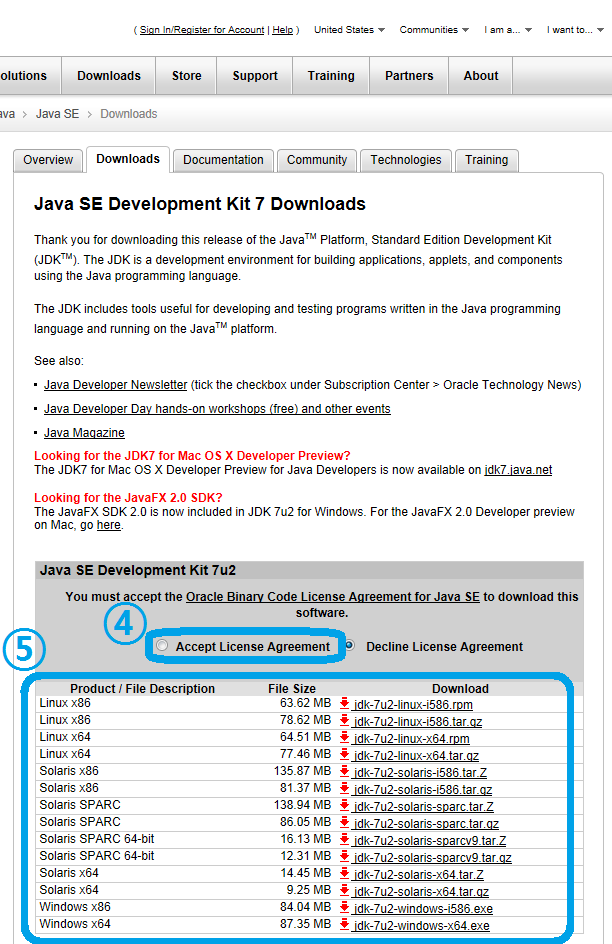Open the Partners navigation menu
The width and height of the screenshot is (612, 944).
409,76
